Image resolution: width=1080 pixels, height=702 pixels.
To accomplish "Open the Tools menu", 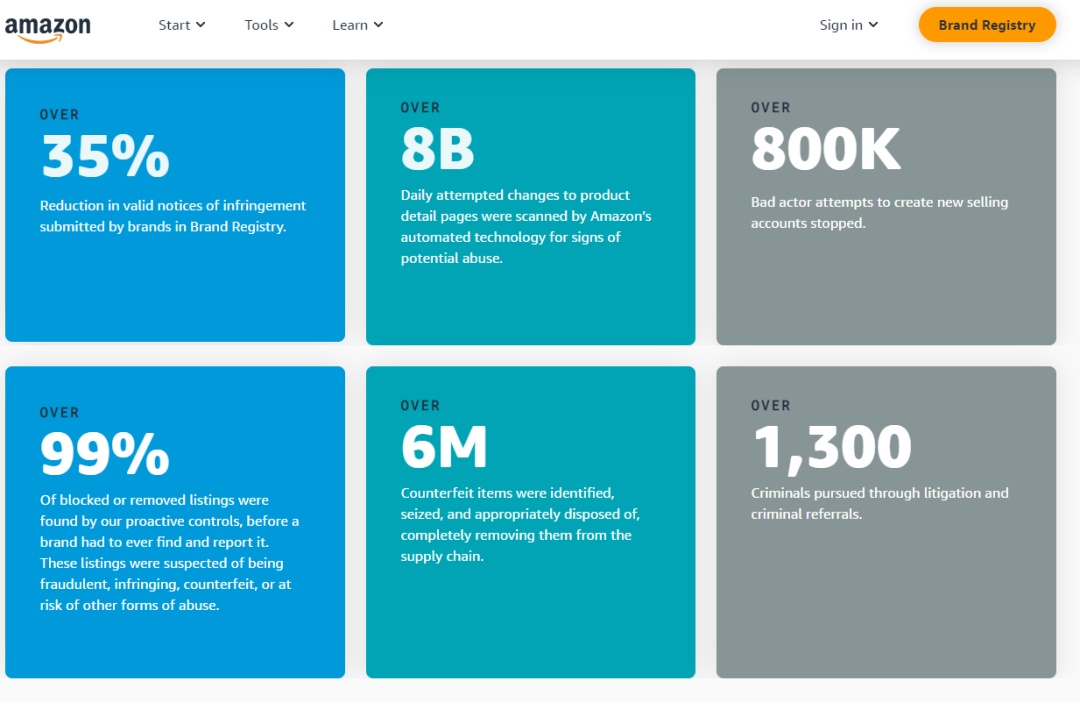I will point(261,25).
